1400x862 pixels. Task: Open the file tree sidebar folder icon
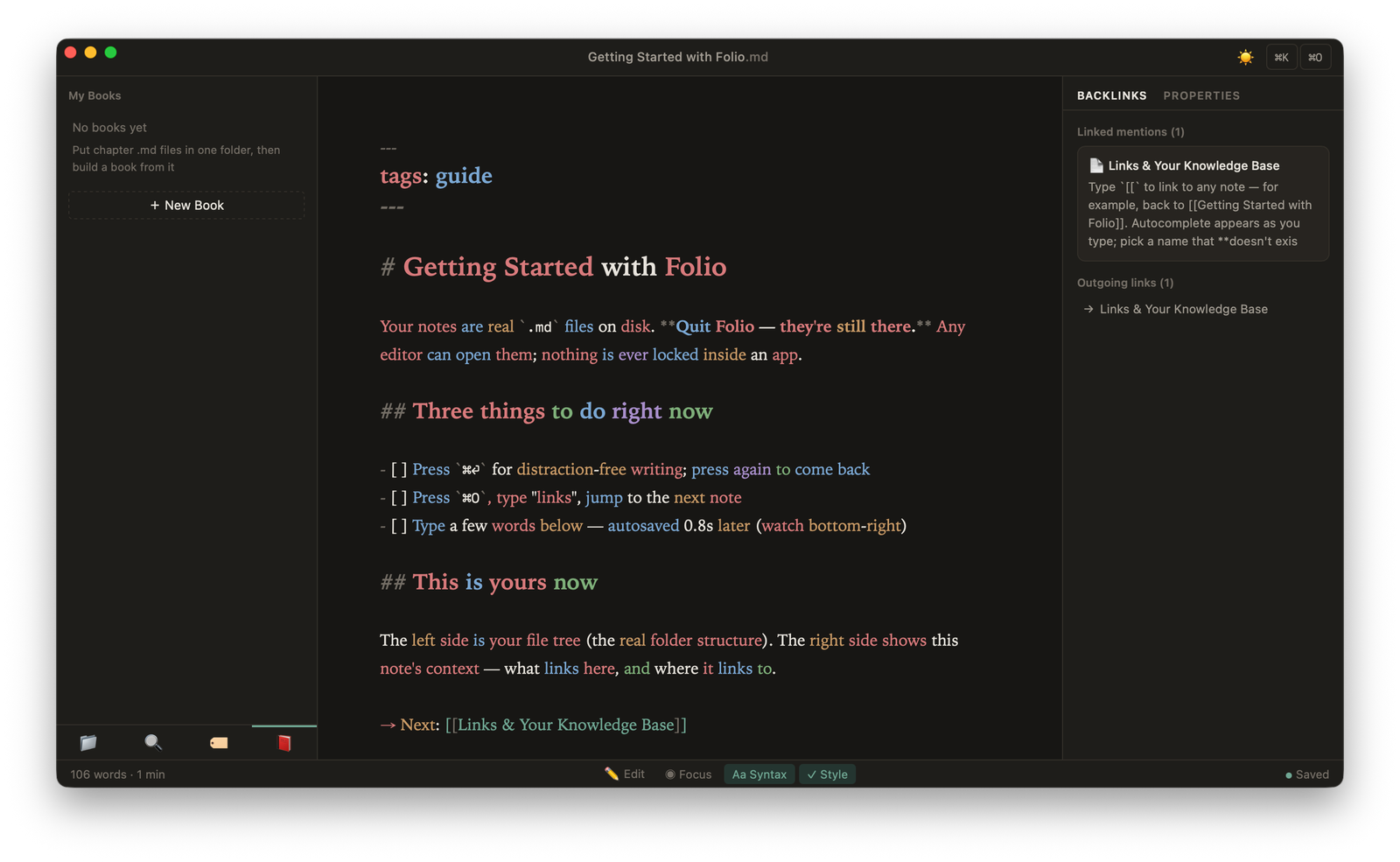tap(88, 743)
